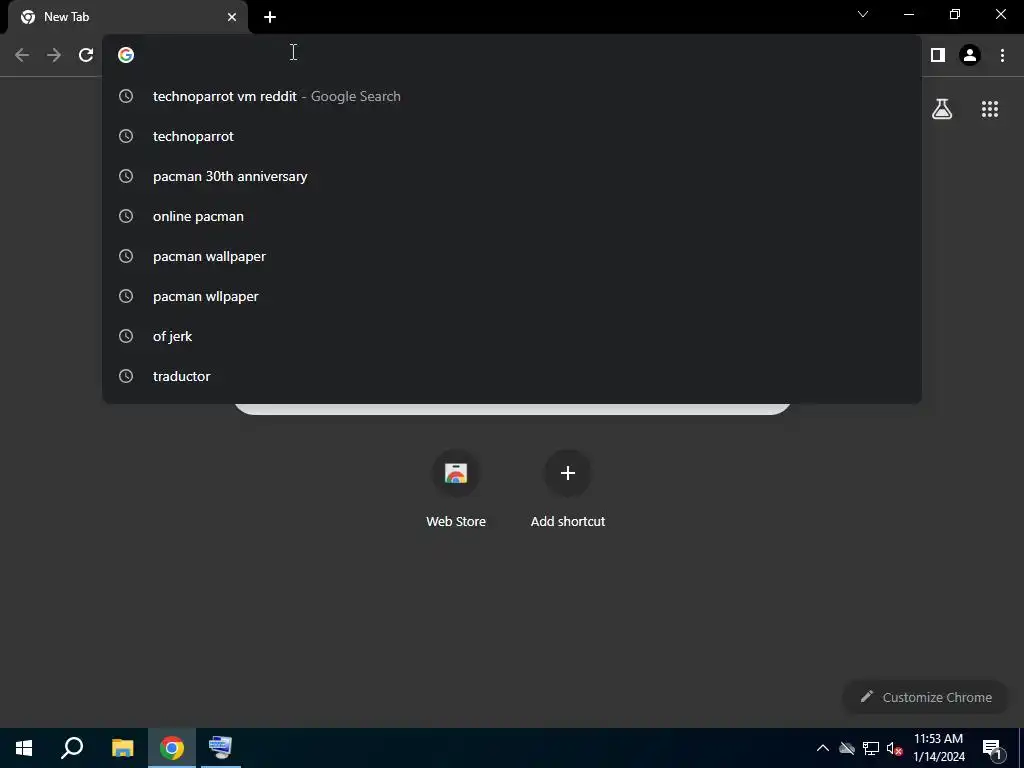Open the taskbar clock and date

click(x=938, y=748)
